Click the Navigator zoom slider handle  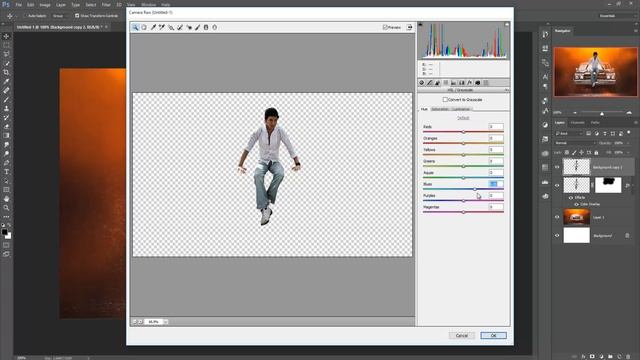tap(602, 113)
